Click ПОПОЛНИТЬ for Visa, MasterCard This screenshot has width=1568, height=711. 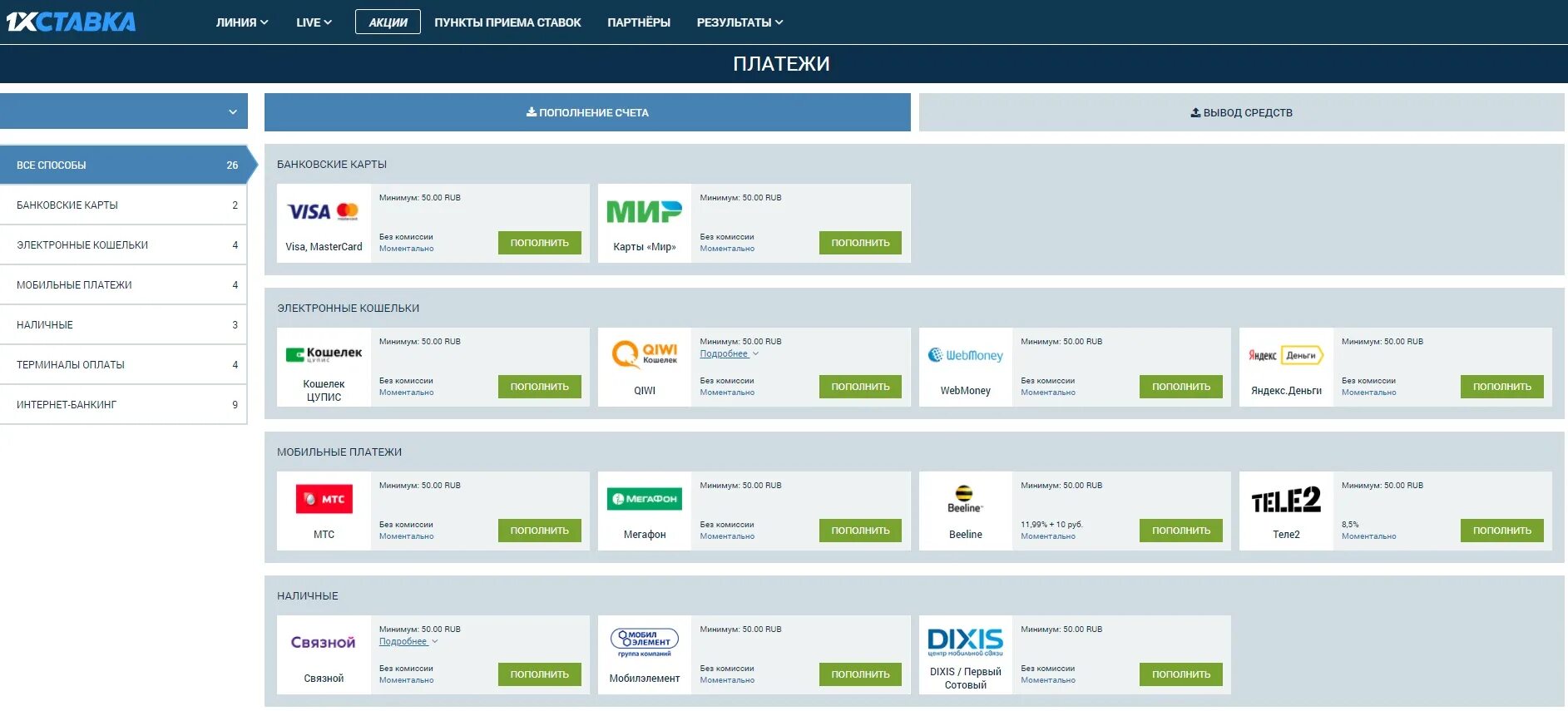[540, 243]
